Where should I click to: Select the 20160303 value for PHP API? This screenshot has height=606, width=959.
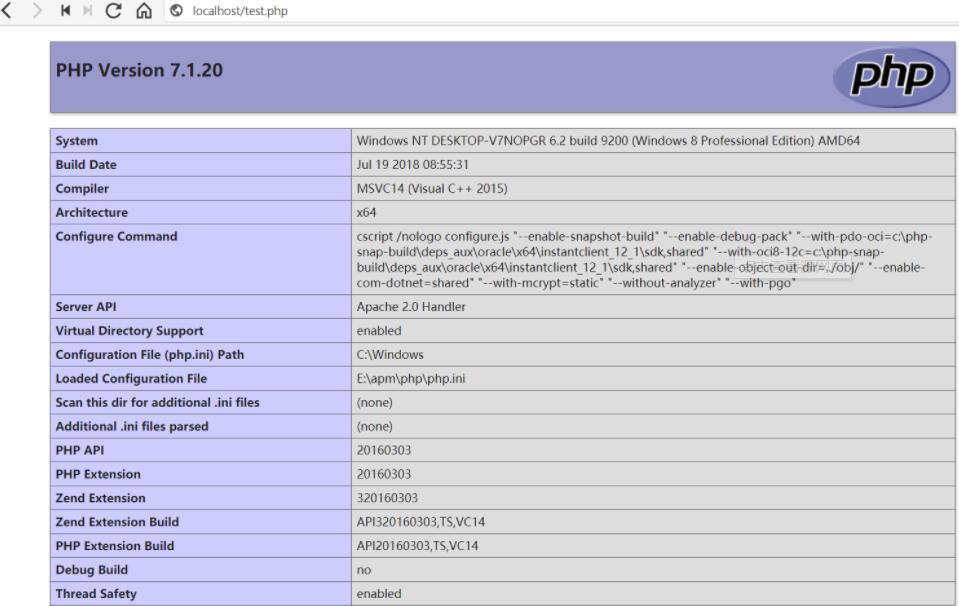384,450
